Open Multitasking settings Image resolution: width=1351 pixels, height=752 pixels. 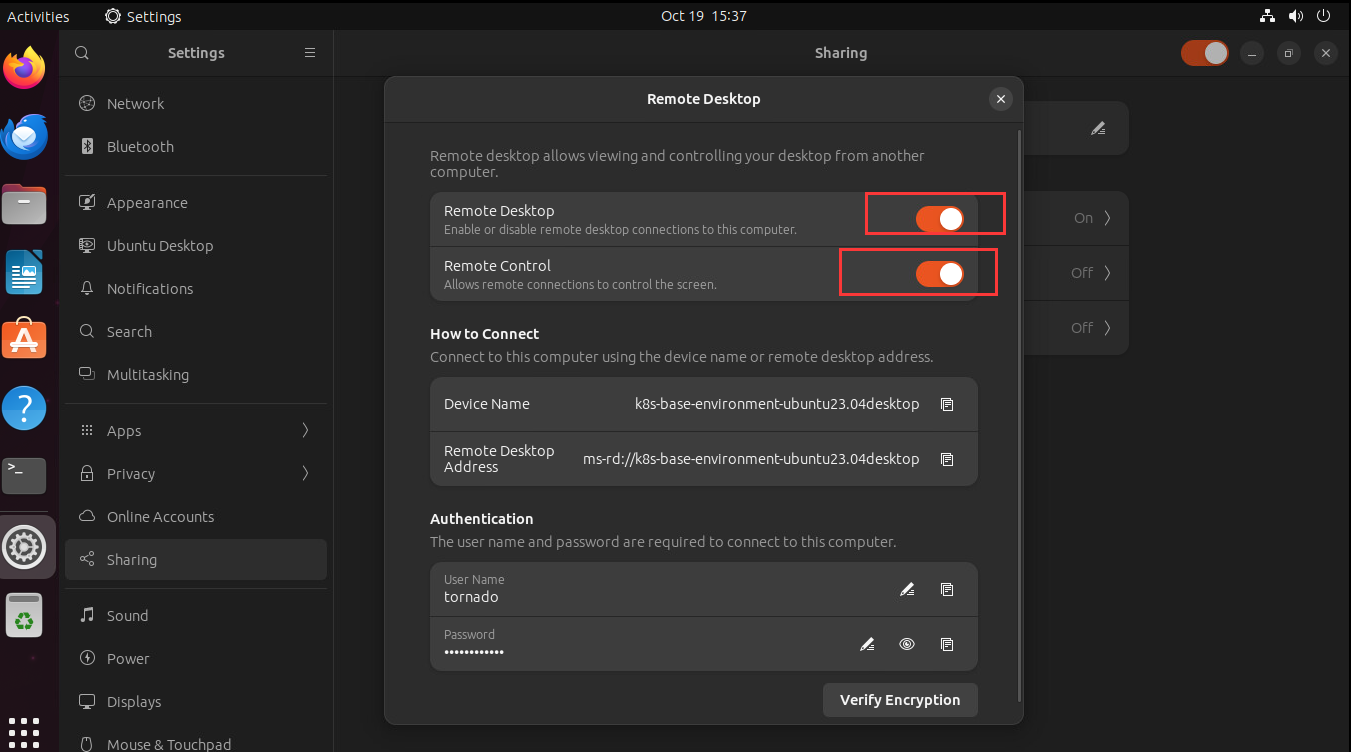[196, 375]
